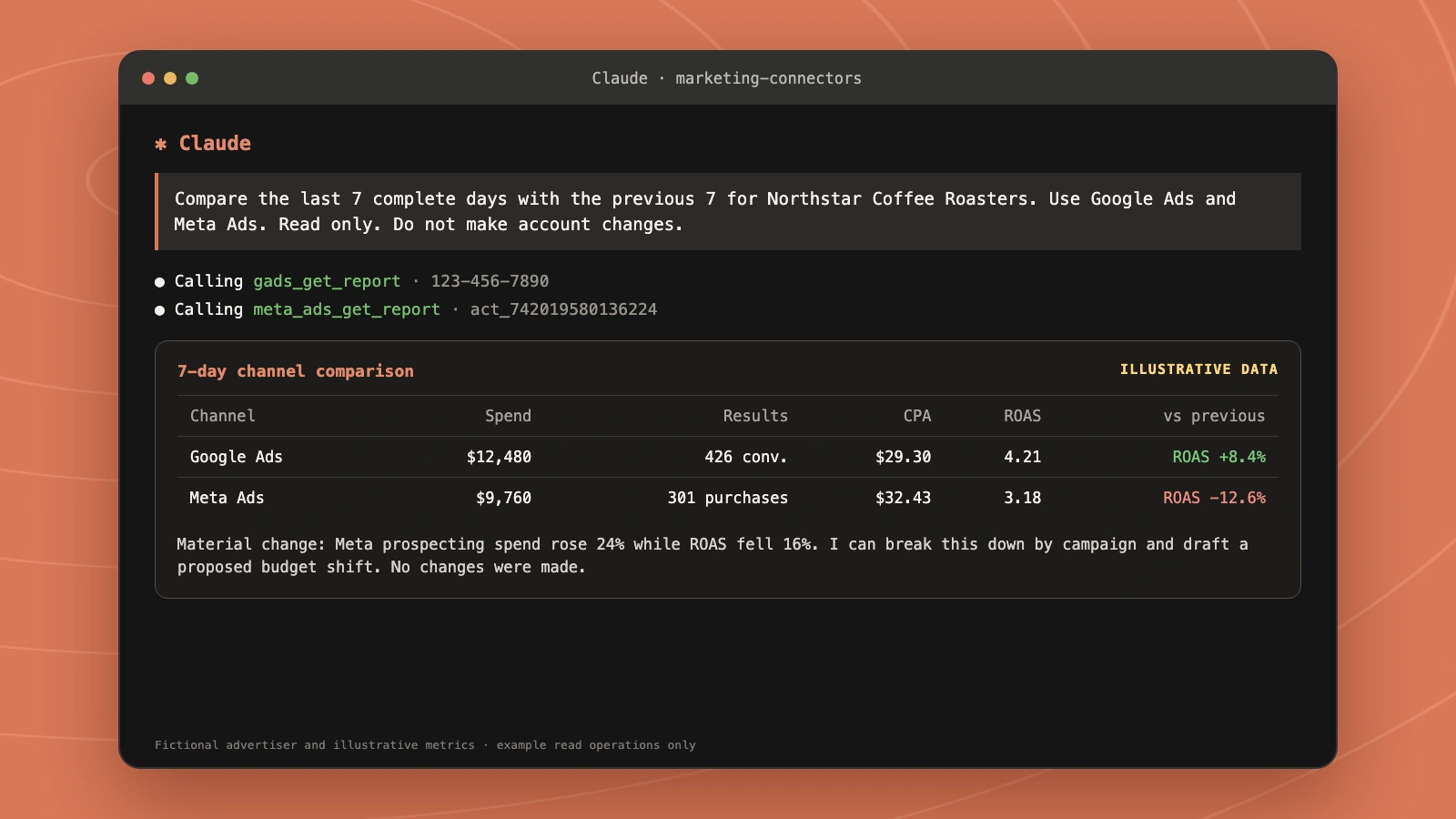This screenshot has height=819, width=1456.
Task: Click the bullet beside gads_get_report call
Action: 160,282
